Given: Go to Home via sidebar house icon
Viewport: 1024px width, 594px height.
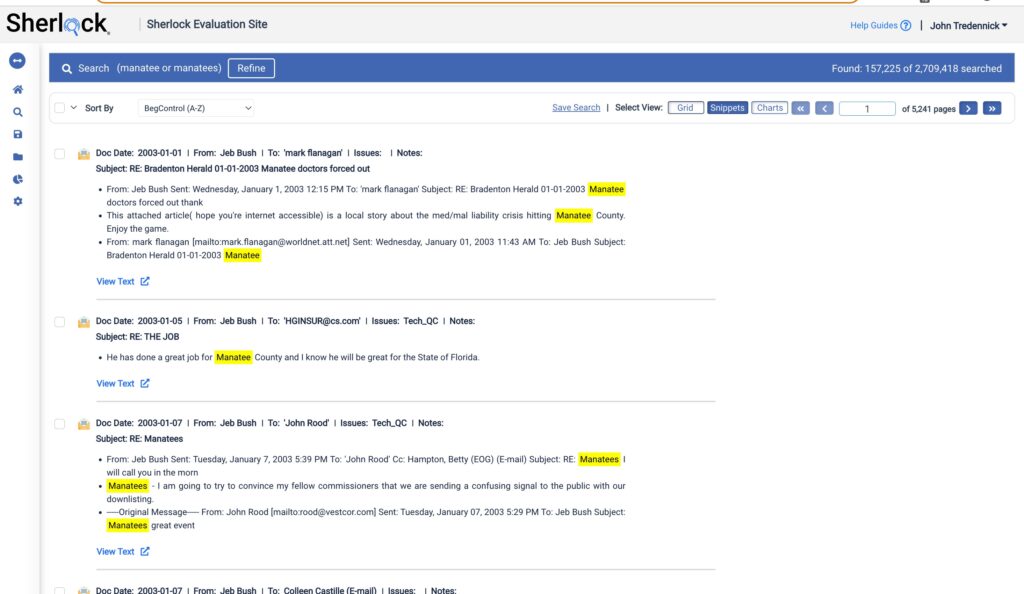Looking at the screenshot, I should point(17,90).
